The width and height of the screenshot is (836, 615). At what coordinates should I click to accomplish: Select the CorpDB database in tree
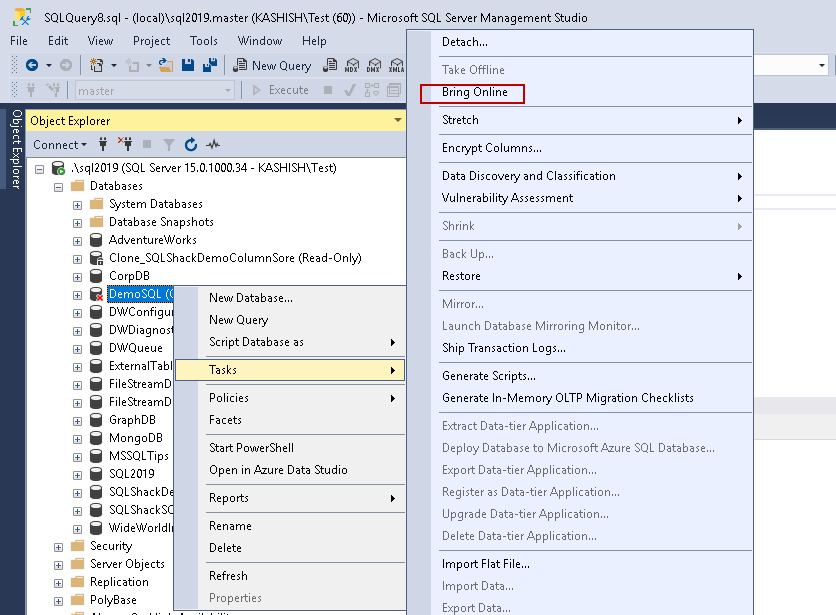click(129, 276)
